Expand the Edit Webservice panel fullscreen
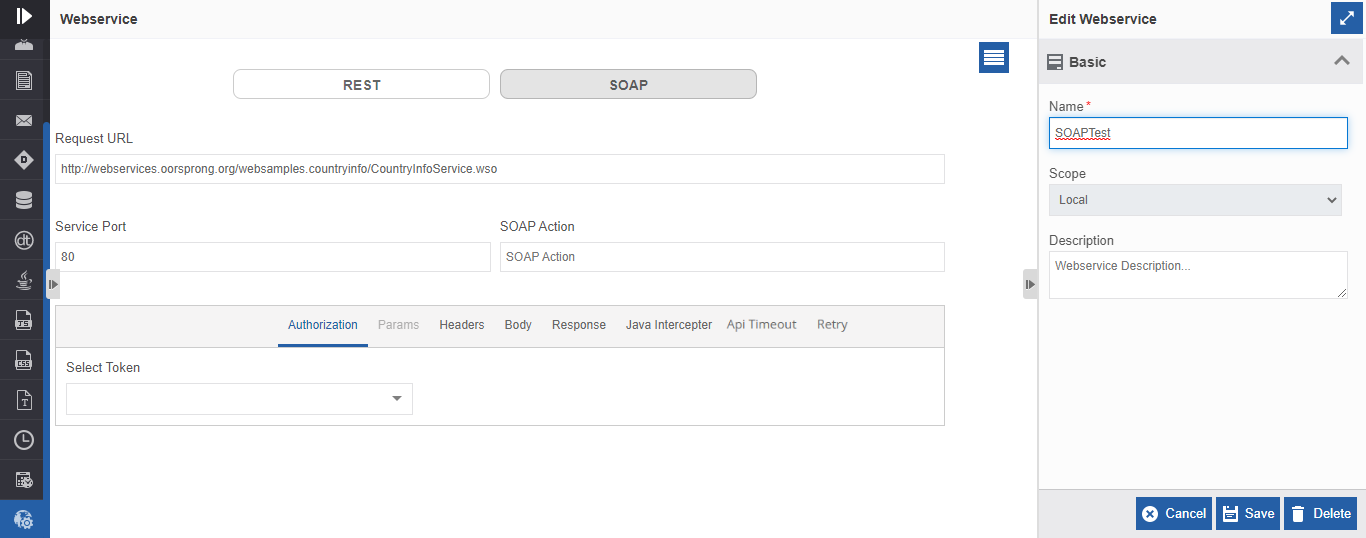The height and width of the screenshot is (538, 1366). [x=1346, y=18]
